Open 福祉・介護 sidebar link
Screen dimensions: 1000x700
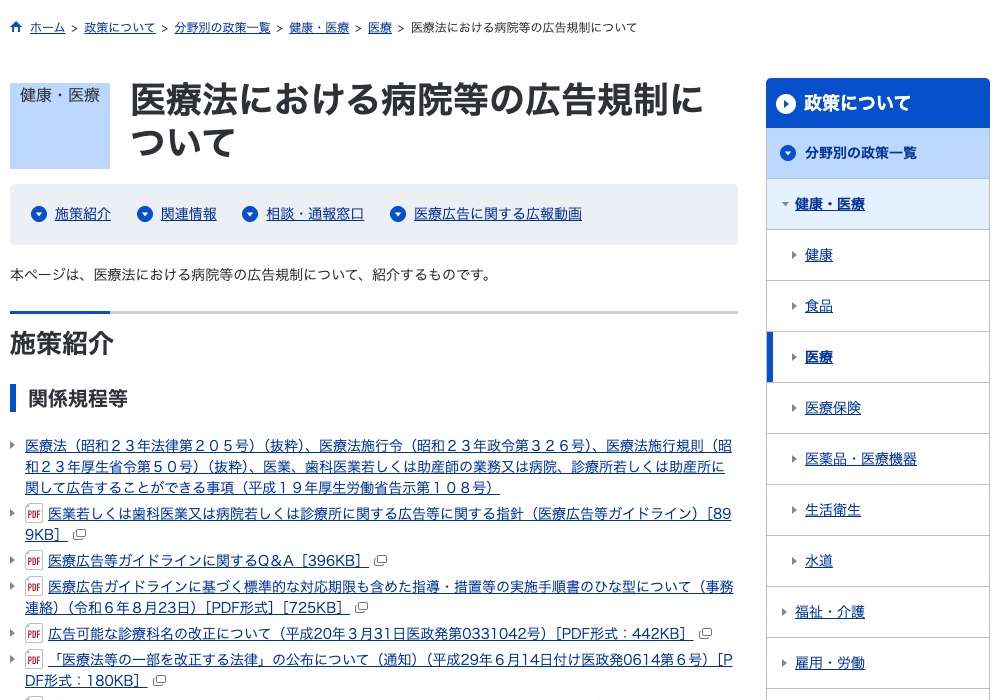tap(830, 612)
